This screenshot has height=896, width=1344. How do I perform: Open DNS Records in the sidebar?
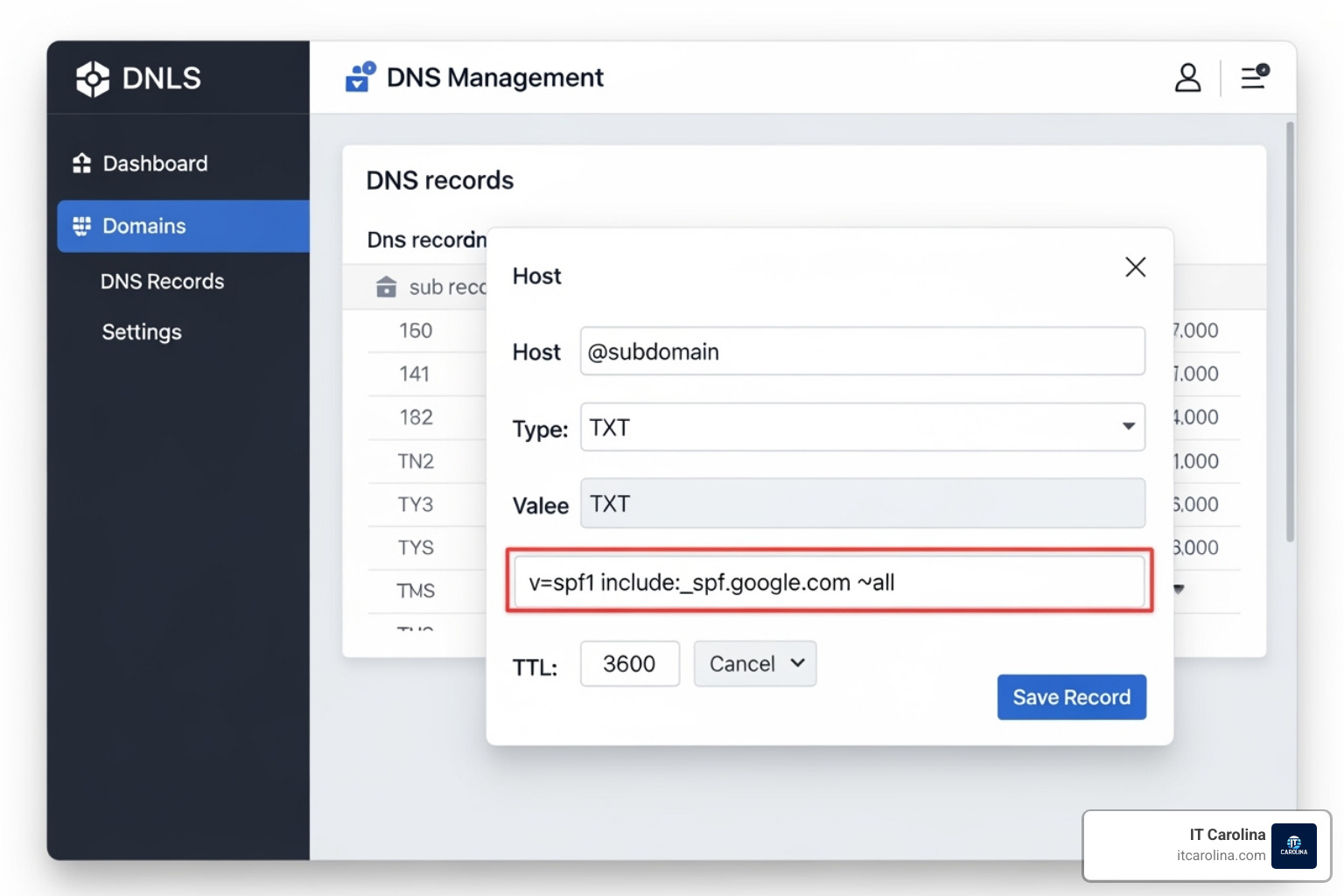tap(162, 282)
